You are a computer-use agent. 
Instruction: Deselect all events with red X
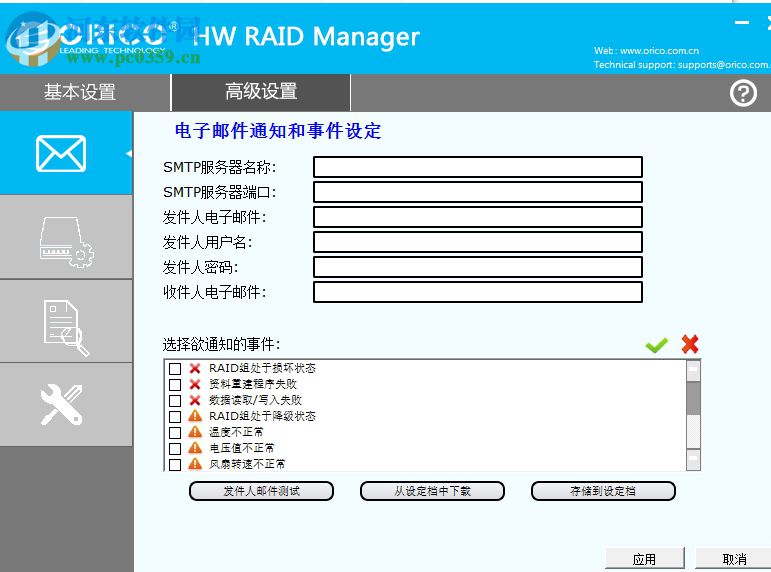pyautogui.click(x=690, y=344)
